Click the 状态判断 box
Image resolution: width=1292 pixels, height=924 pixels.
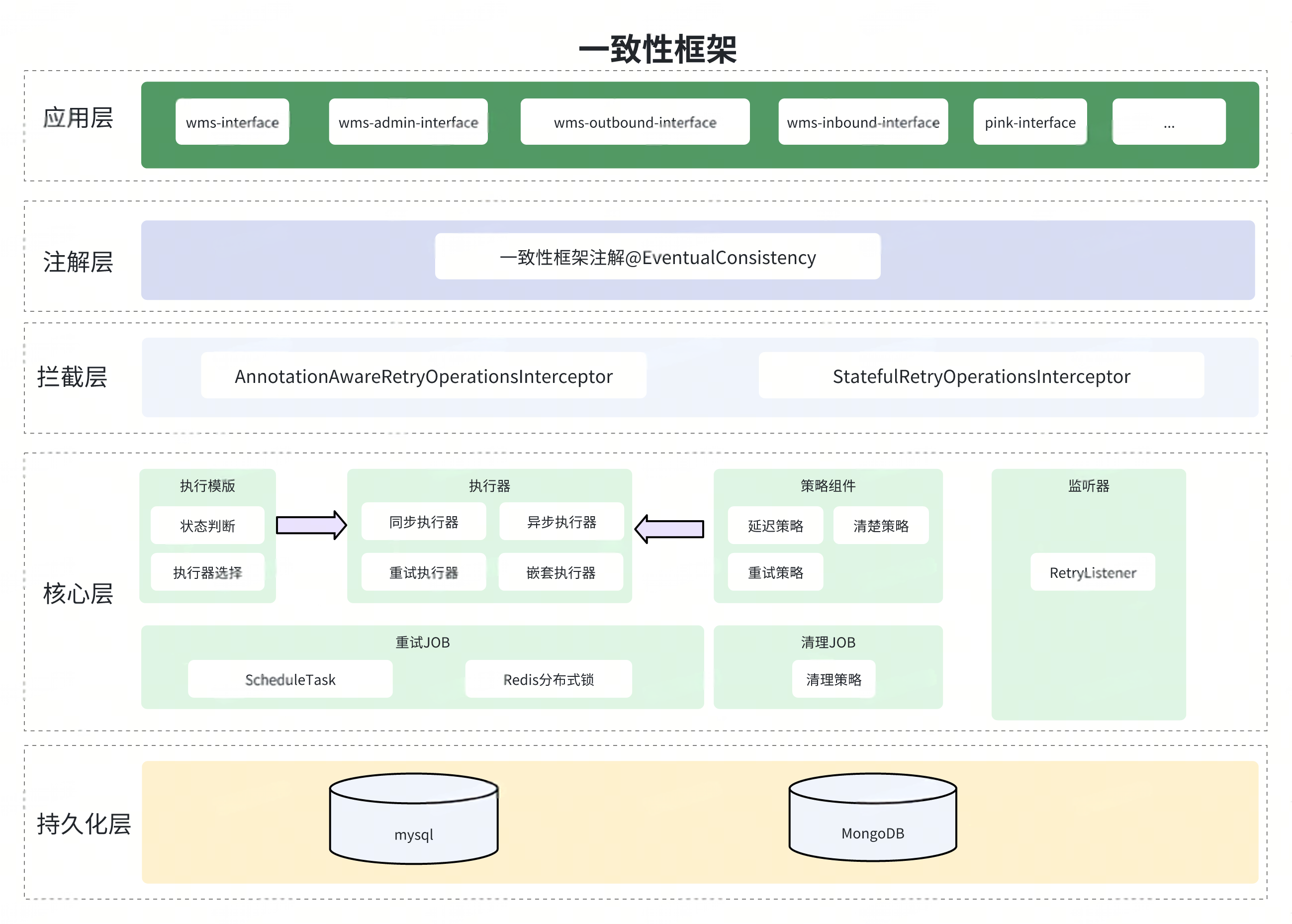tap(207, 525)
